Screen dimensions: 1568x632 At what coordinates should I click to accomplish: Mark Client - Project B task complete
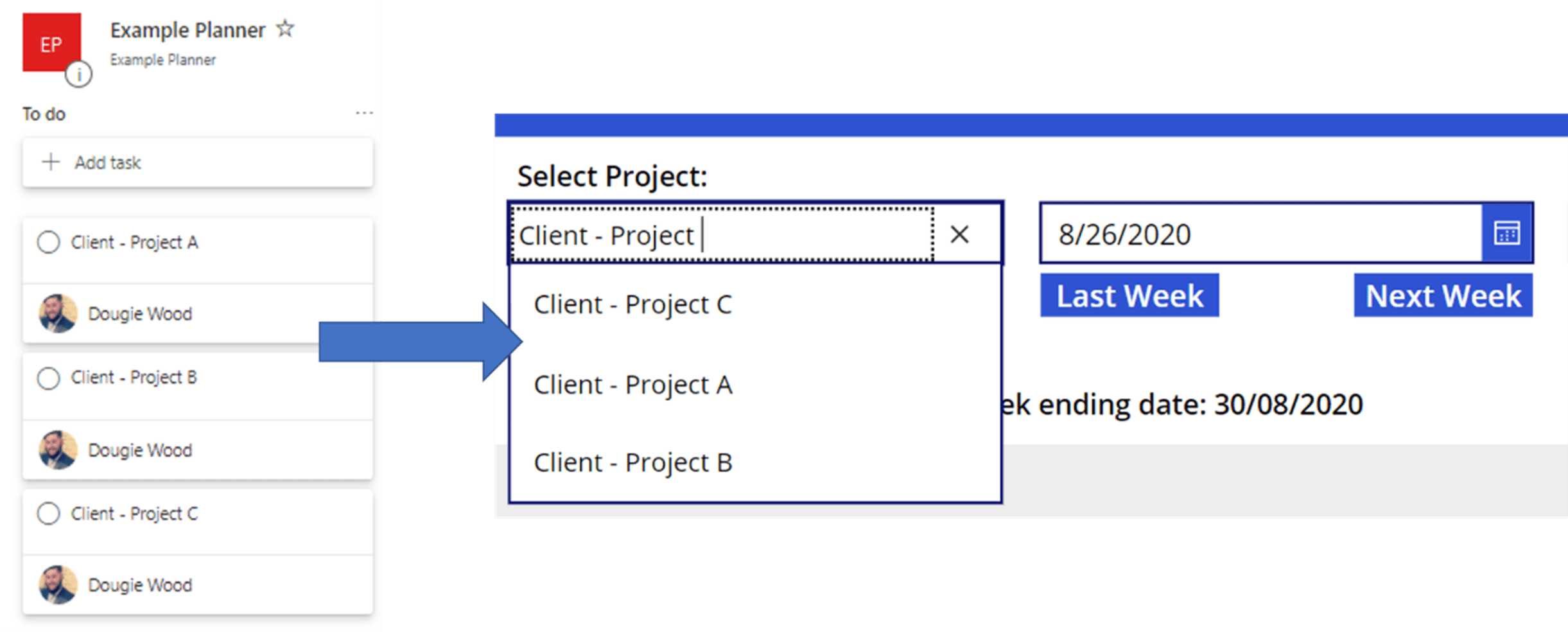click(x=48, y=378)
